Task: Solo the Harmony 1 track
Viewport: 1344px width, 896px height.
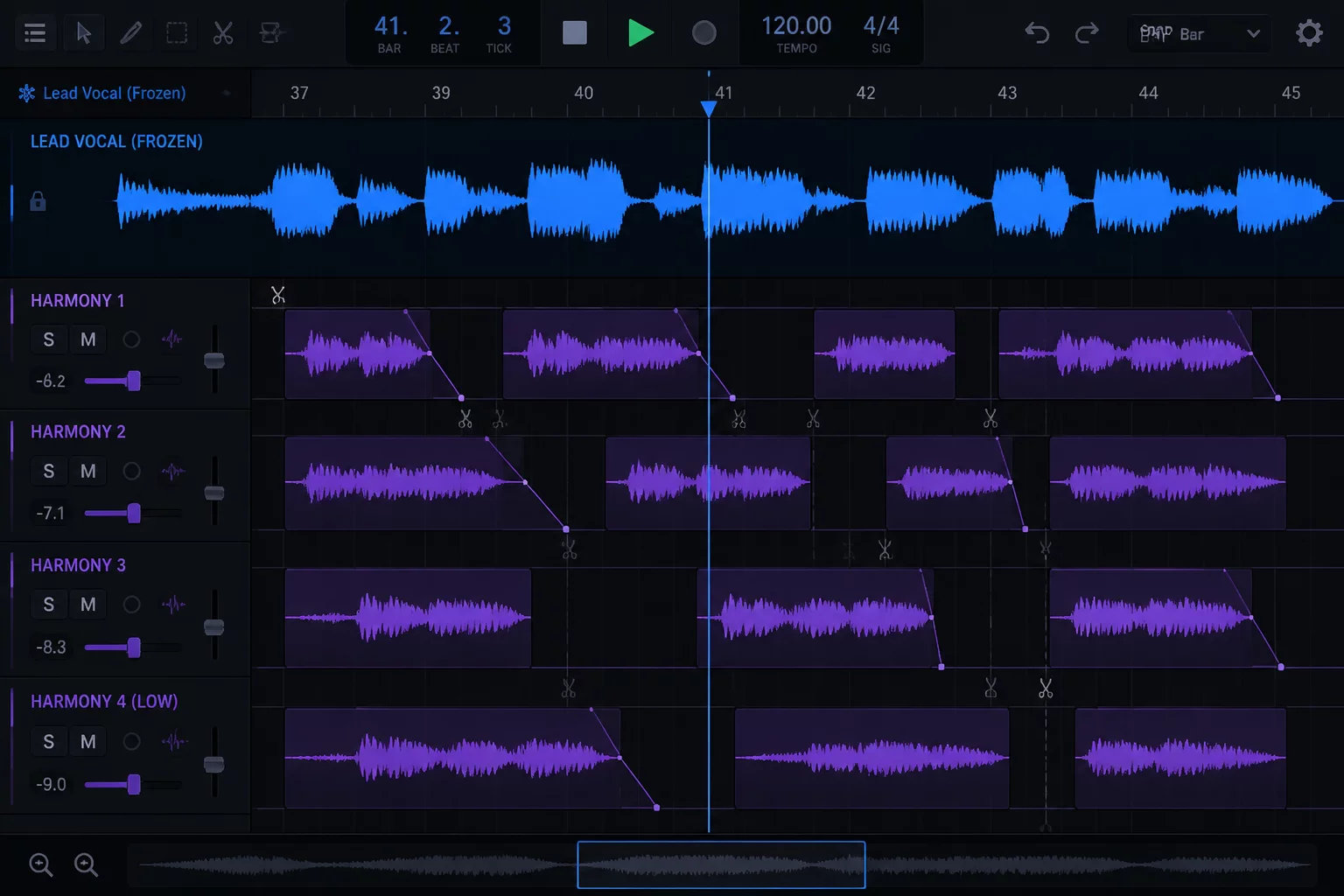Action: point(49,339)
